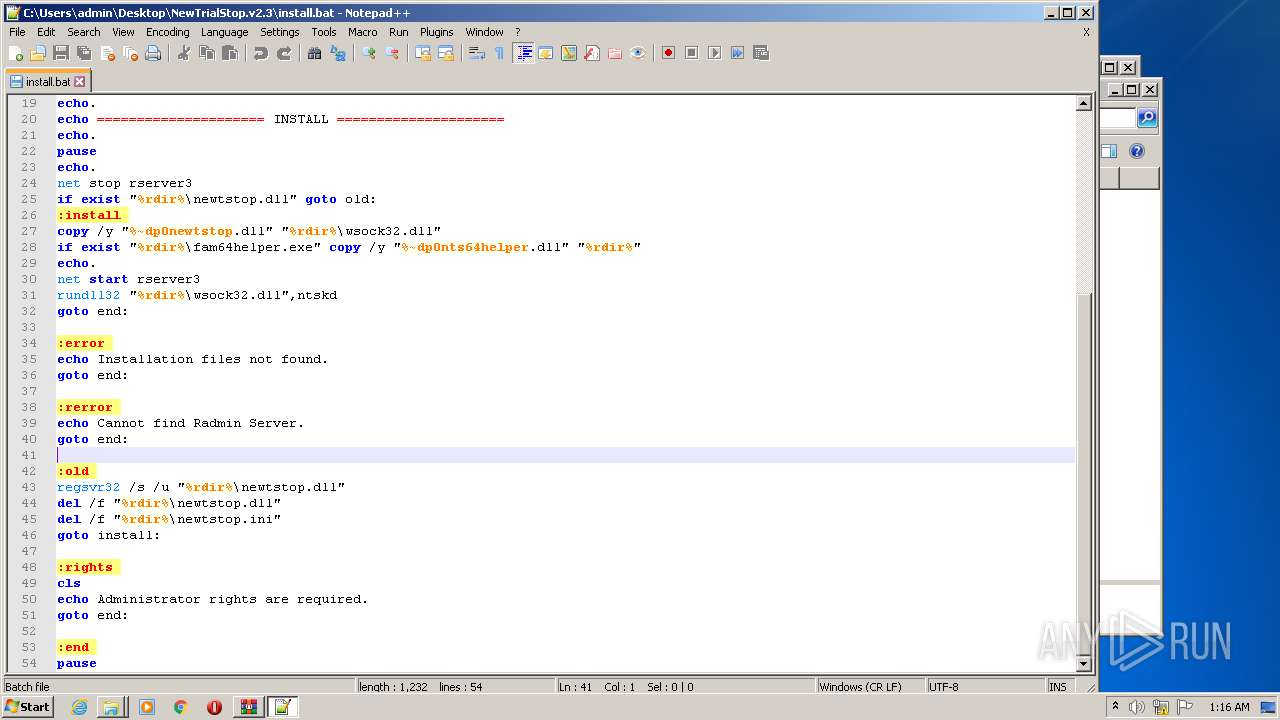Open the Plugins menu
Viewport: 1280px width, 720px height.
point(436,32)
